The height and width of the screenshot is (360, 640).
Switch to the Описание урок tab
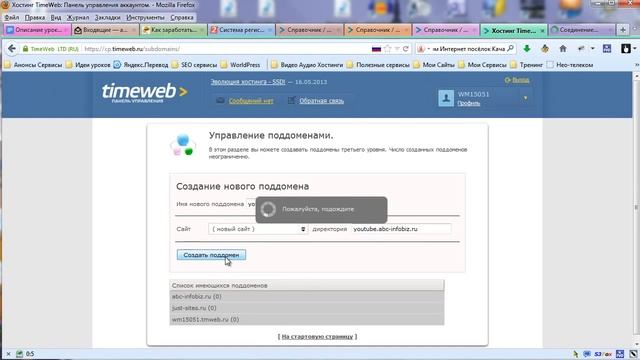point(37,30)
